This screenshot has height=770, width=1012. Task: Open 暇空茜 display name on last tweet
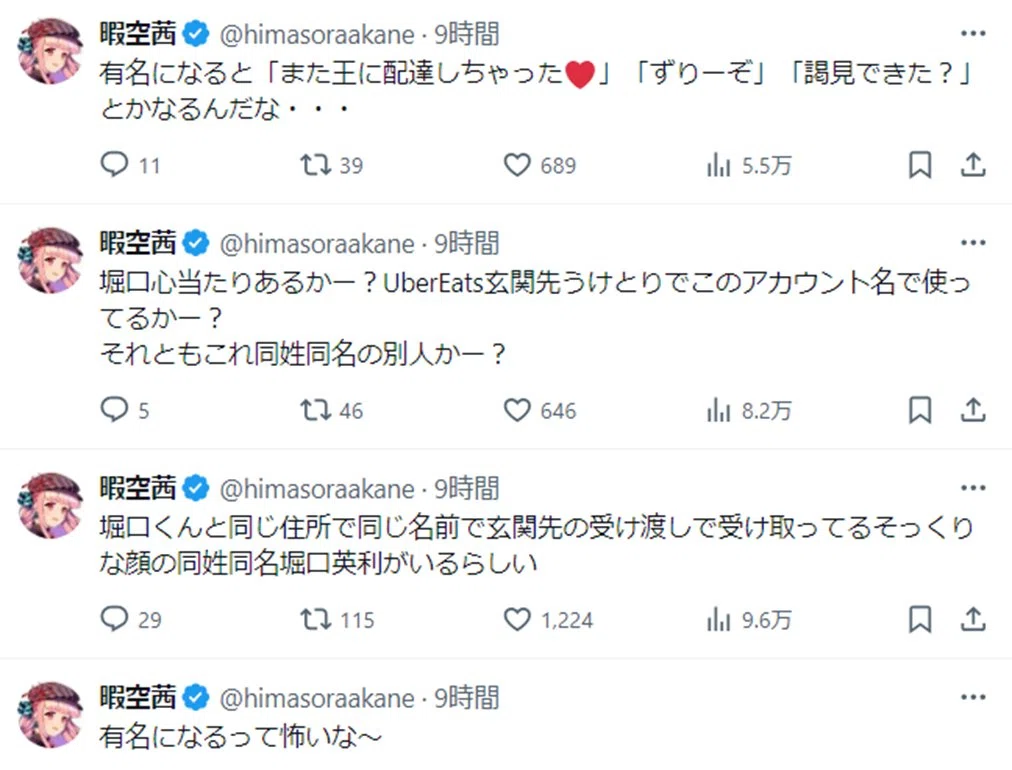pos(137,698)
